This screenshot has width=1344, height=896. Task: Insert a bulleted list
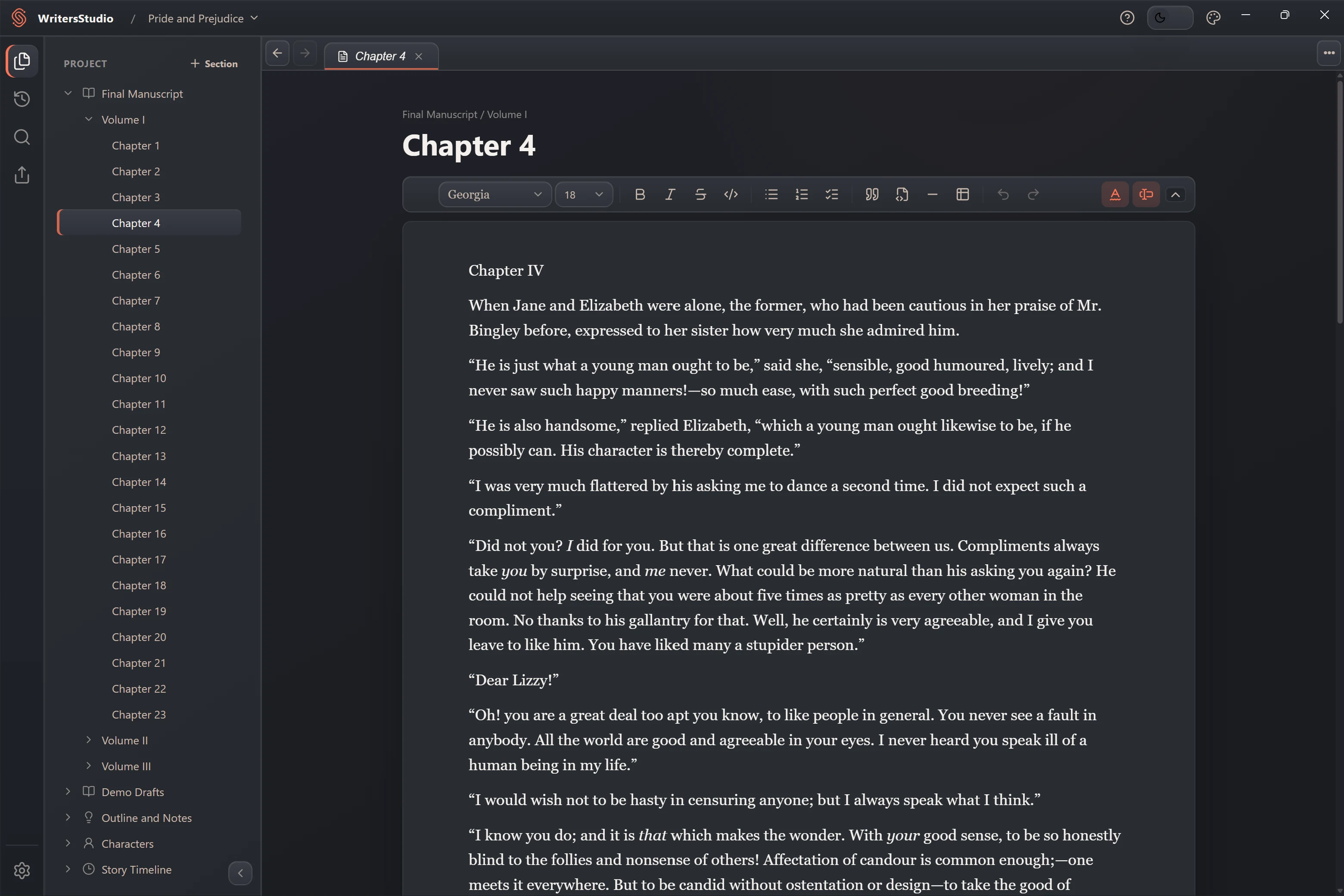coord(772,194)
